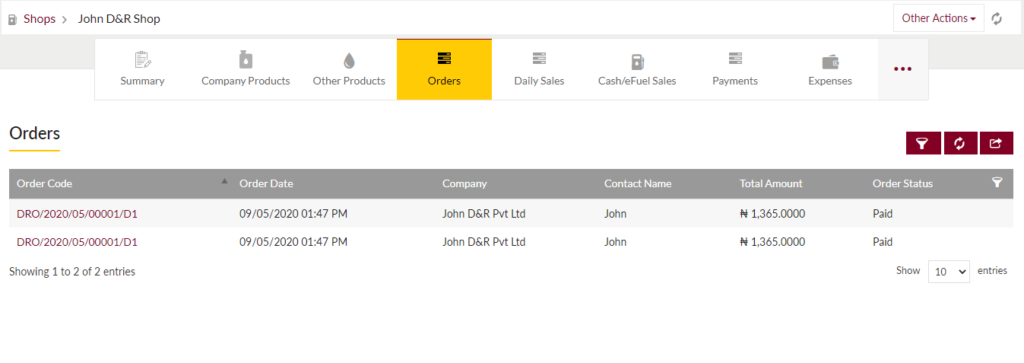Sort by the Order Date column header
Screen dimensions: 1024x363
pyautogui.click(x=266, y=183)
